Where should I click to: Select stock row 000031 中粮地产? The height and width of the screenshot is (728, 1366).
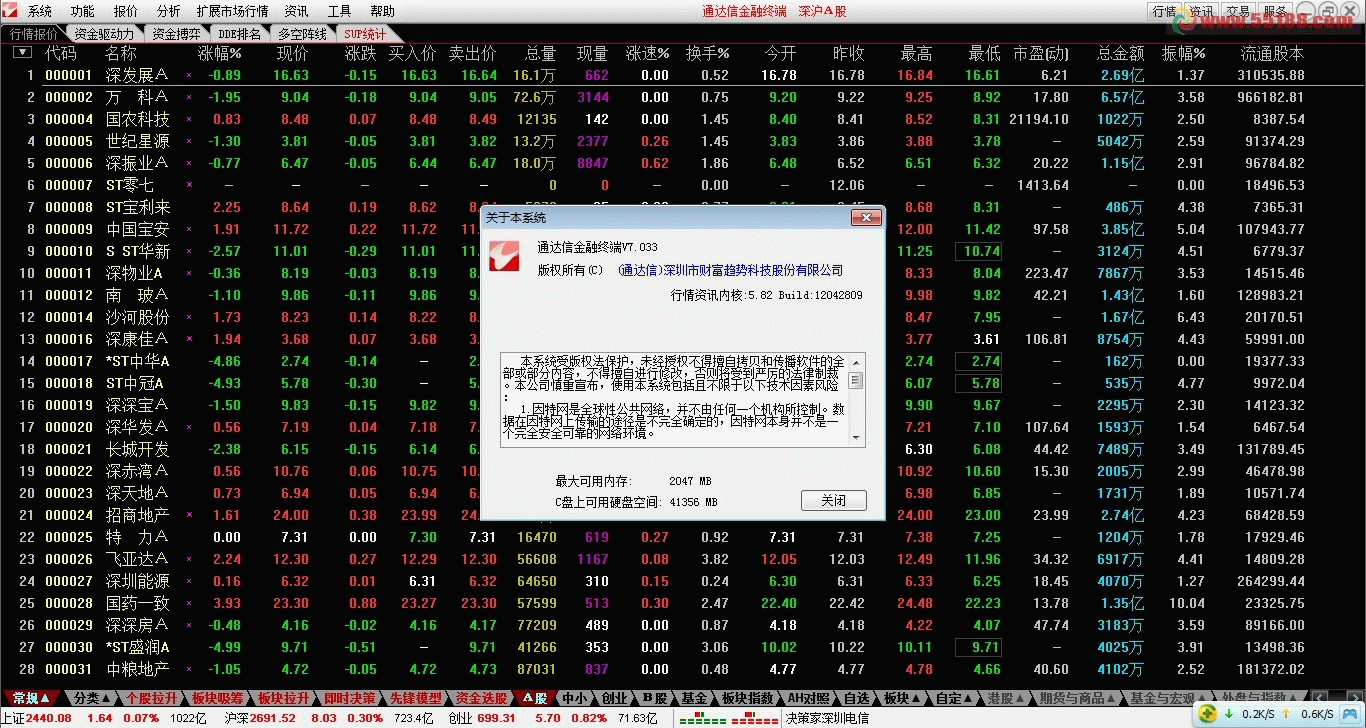point(683,669)
